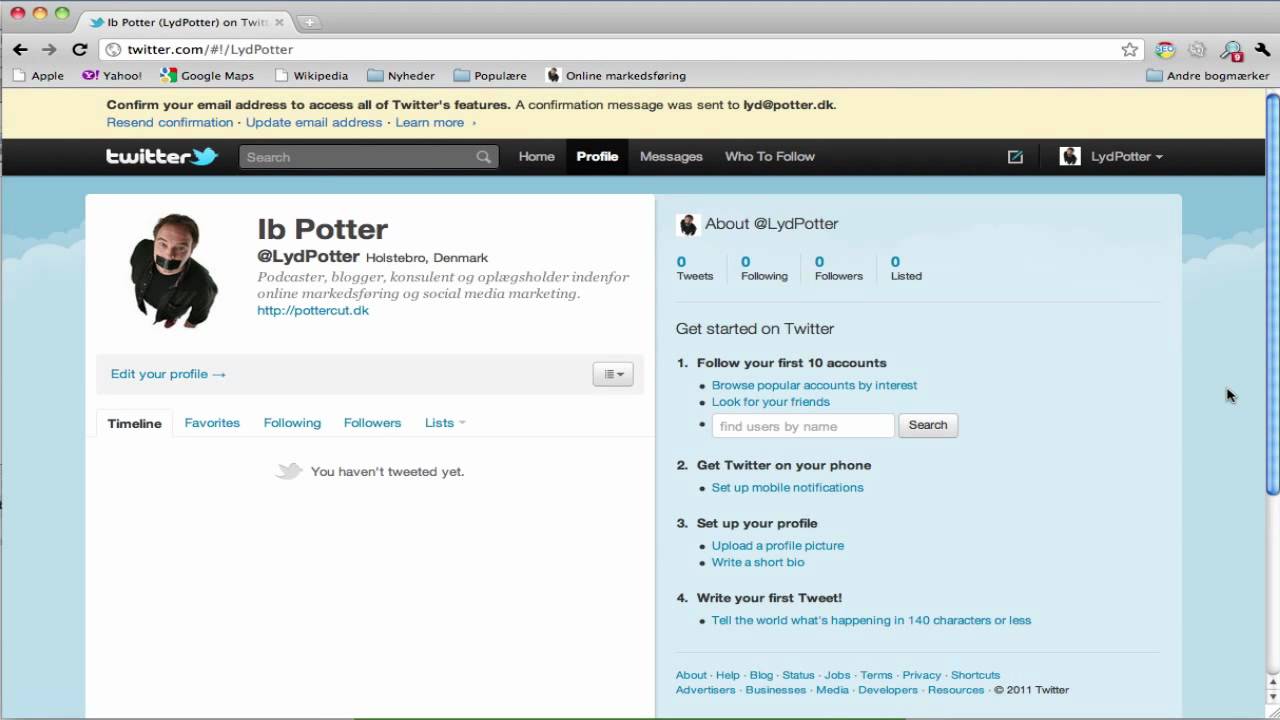This screenshot has width=1280, height=720.
Task: Click the avatar beside About @LydPotter
Action: pos(687,224)
